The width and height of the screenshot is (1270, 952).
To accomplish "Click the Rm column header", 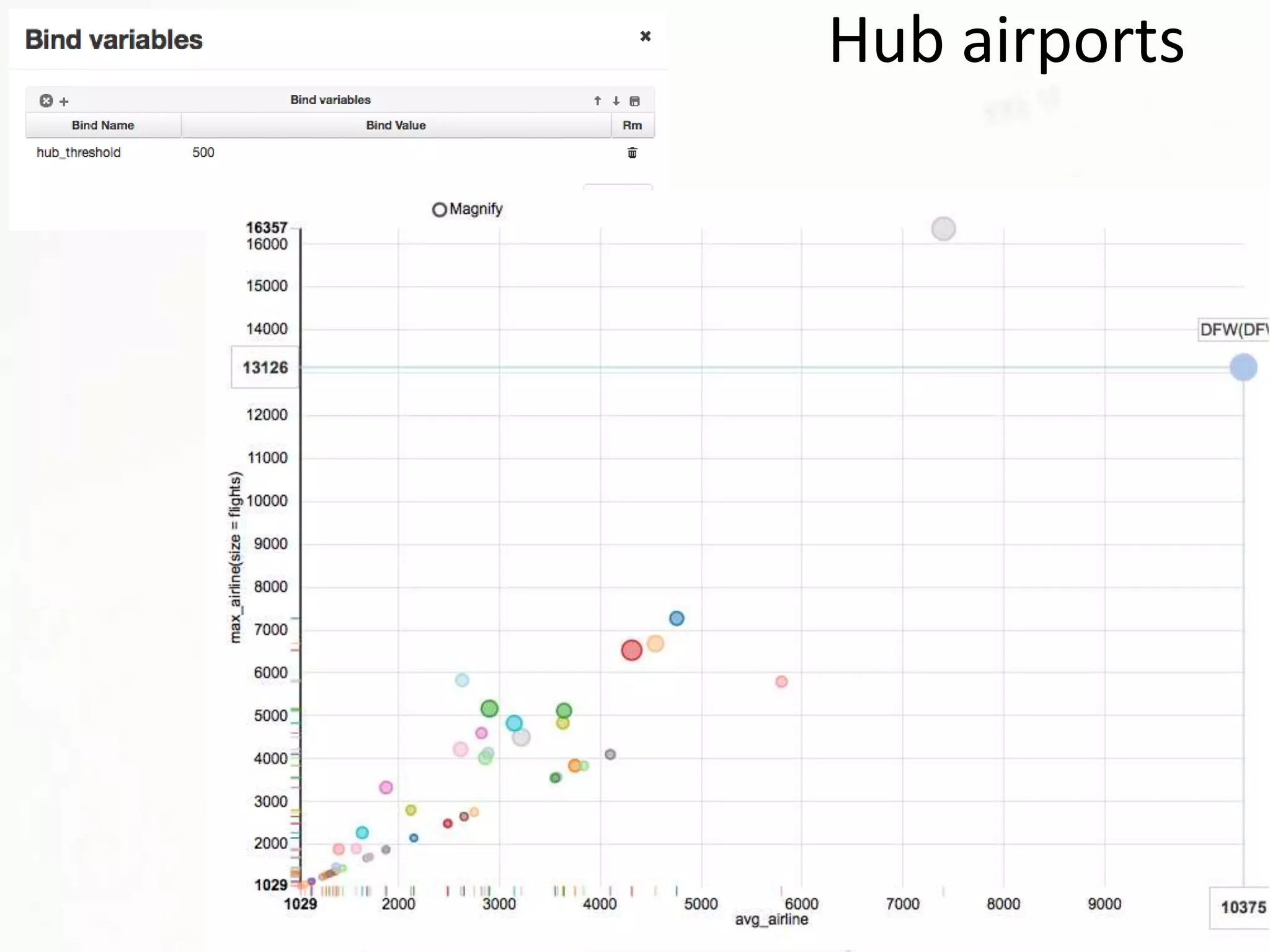I will (x=633, y=125).
